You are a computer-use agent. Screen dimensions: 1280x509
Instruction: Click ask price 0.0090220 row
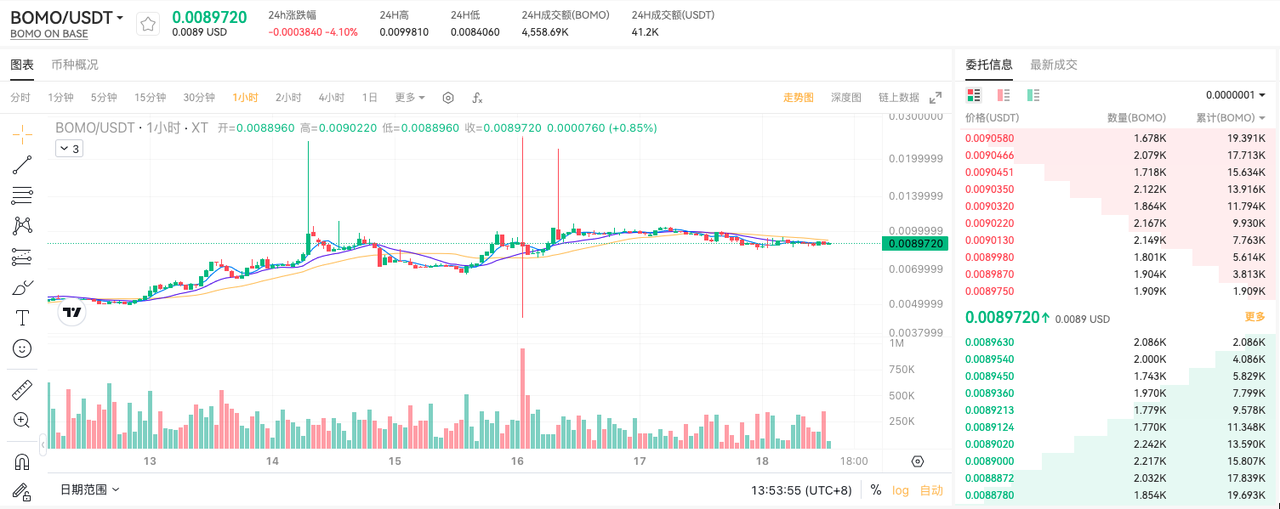tap(1117, 223)
